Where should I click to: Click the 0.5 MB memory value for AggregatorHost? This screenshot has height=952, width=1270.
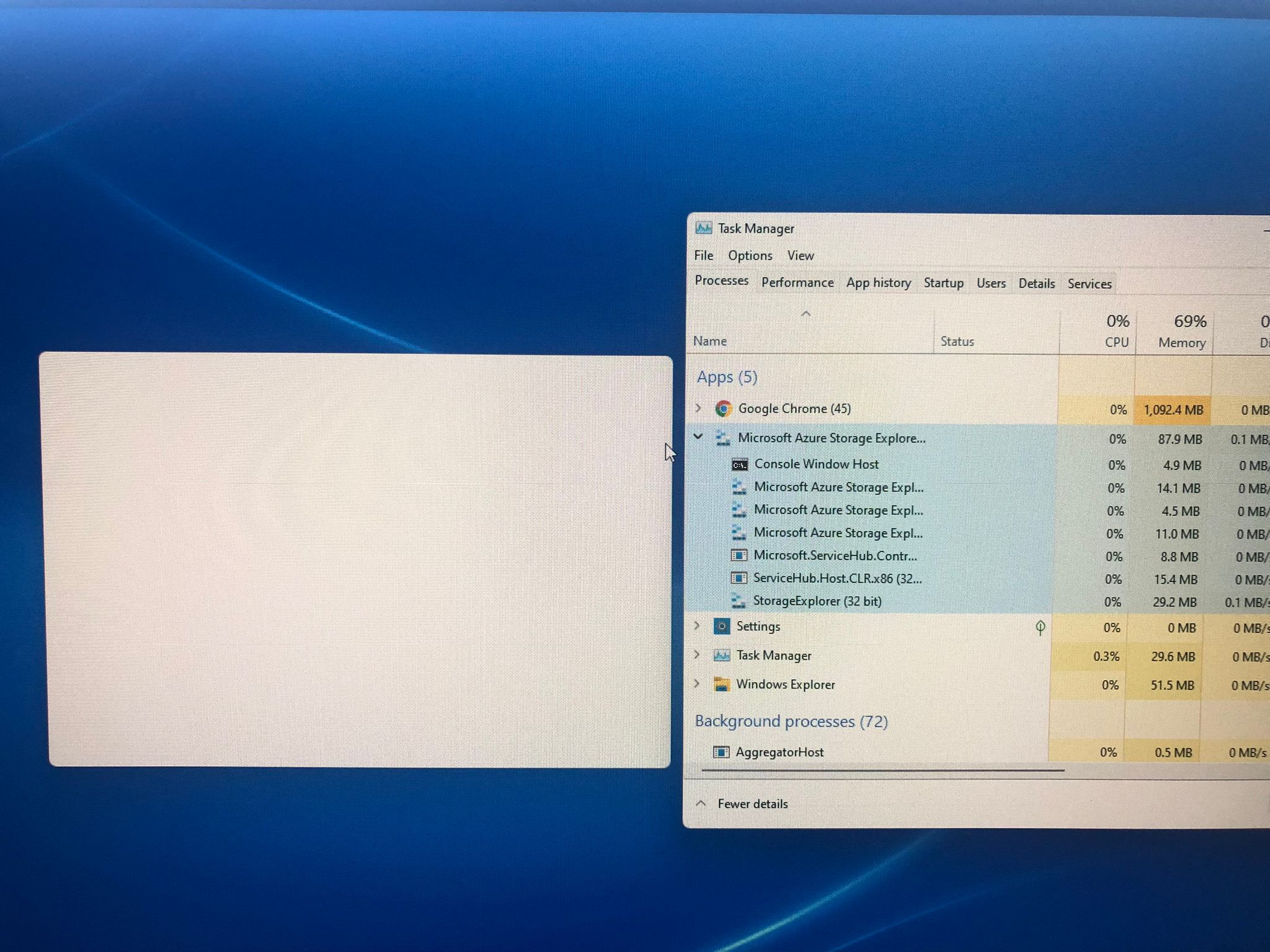pos(1173,752)
